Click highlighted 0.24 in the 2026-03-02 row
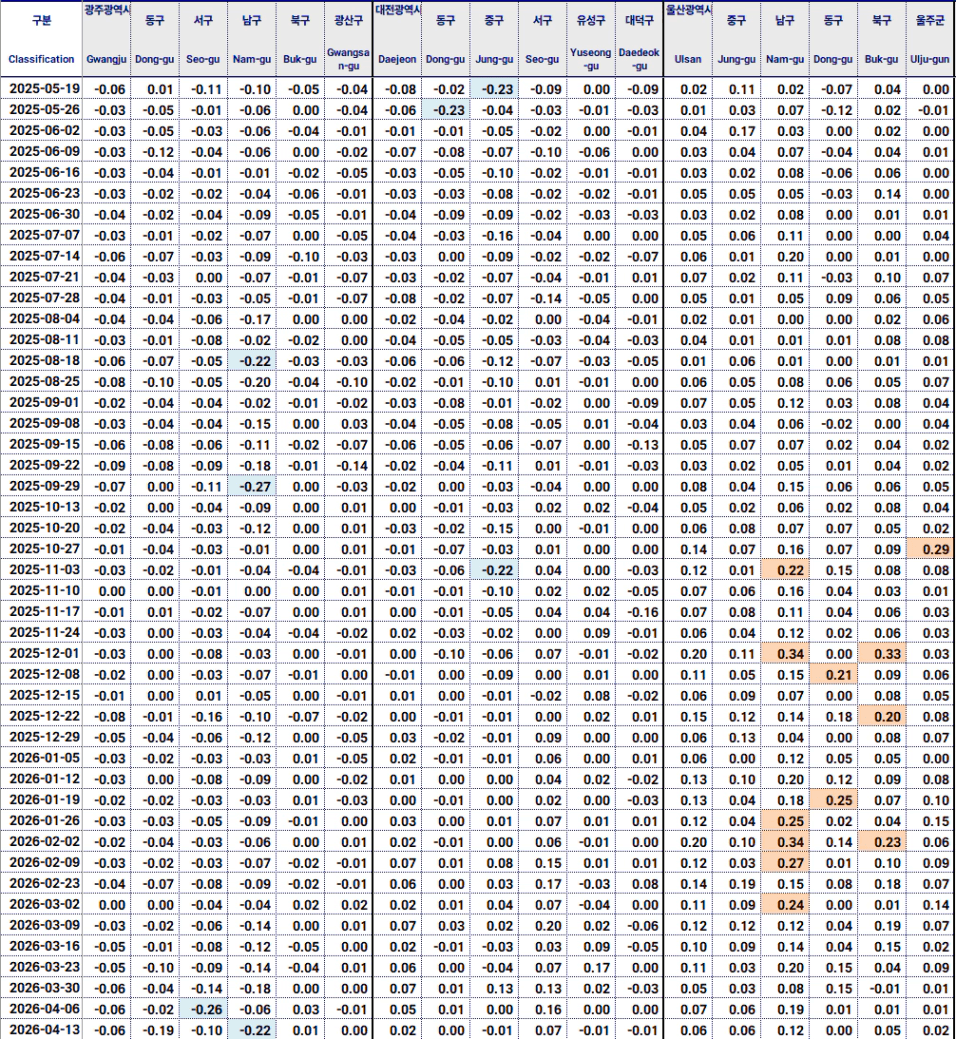Screen dimensions: 956x1039 (x=784, y=904)
